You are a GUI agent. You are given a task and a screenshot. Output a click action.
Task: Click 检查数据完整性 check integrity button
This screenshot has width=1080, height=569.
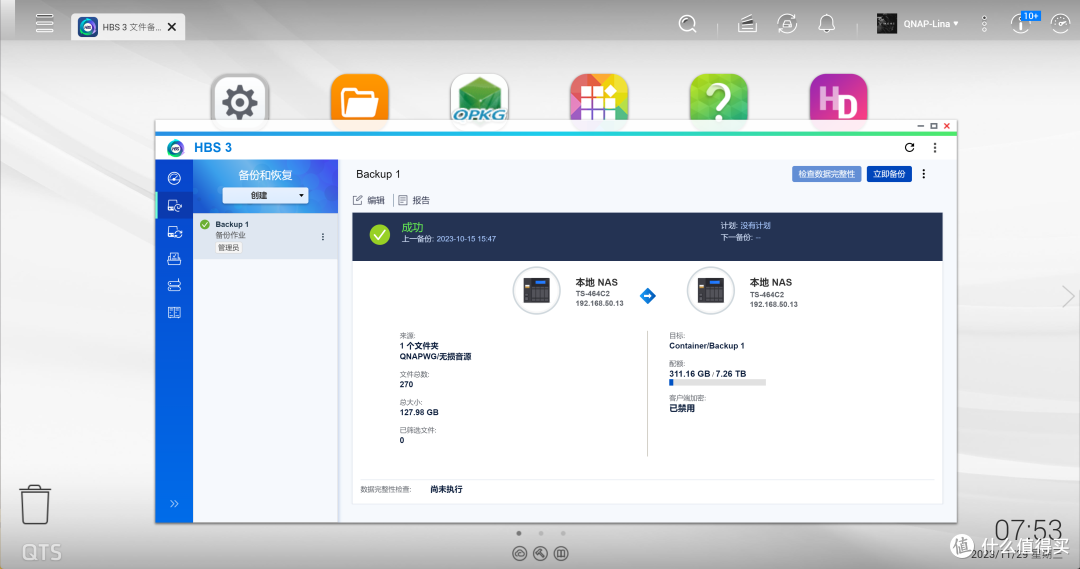coord(827,174)
